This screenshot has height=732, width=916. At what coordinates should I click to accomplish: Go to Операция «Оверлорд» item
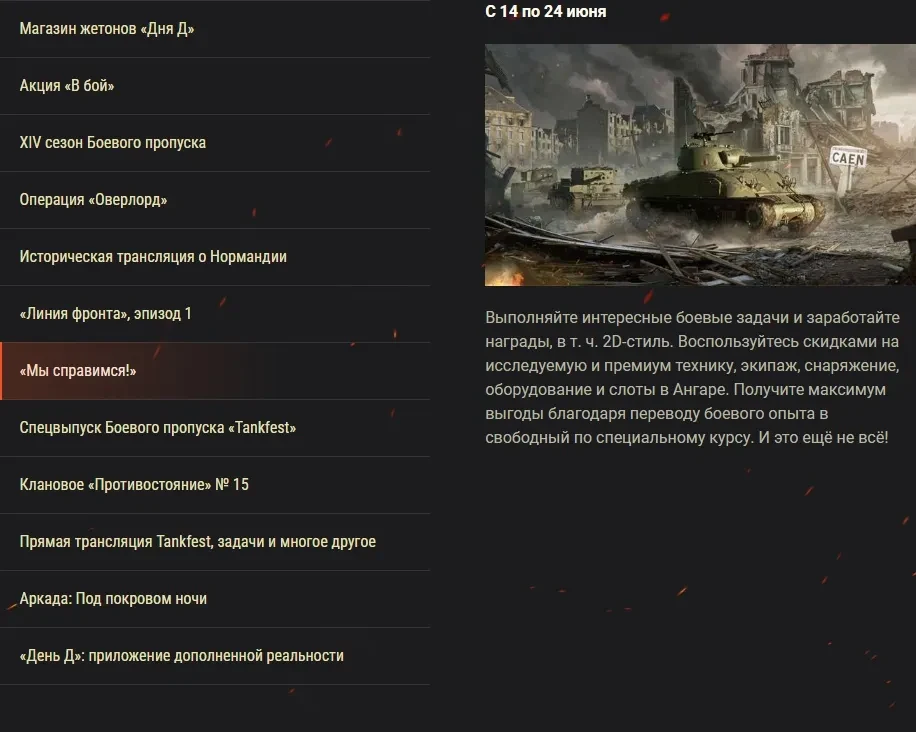tap(215, 200)
